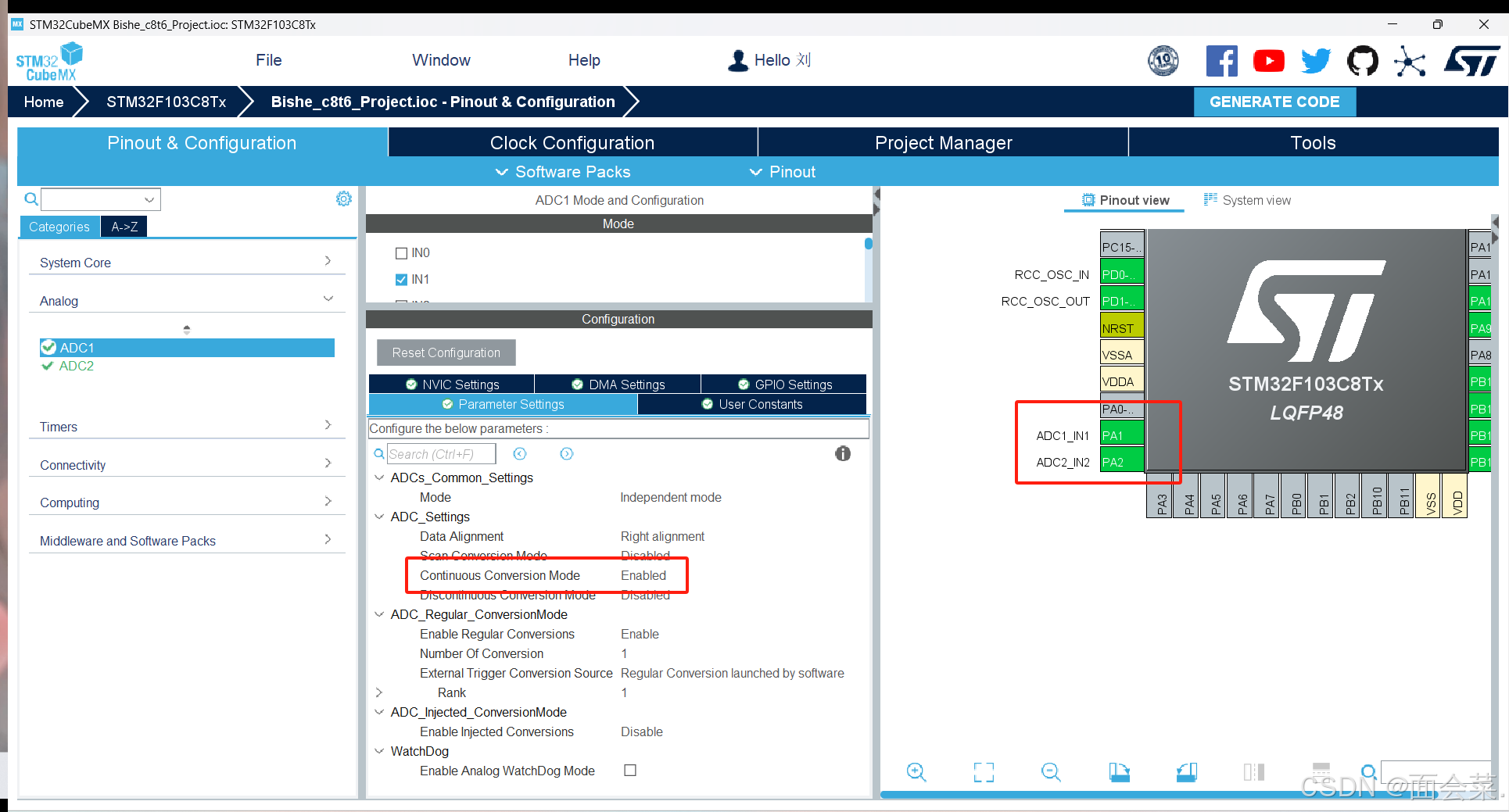Click the user account icon
This screenshot has height=812, width=1509.
(x=737, y=60)
